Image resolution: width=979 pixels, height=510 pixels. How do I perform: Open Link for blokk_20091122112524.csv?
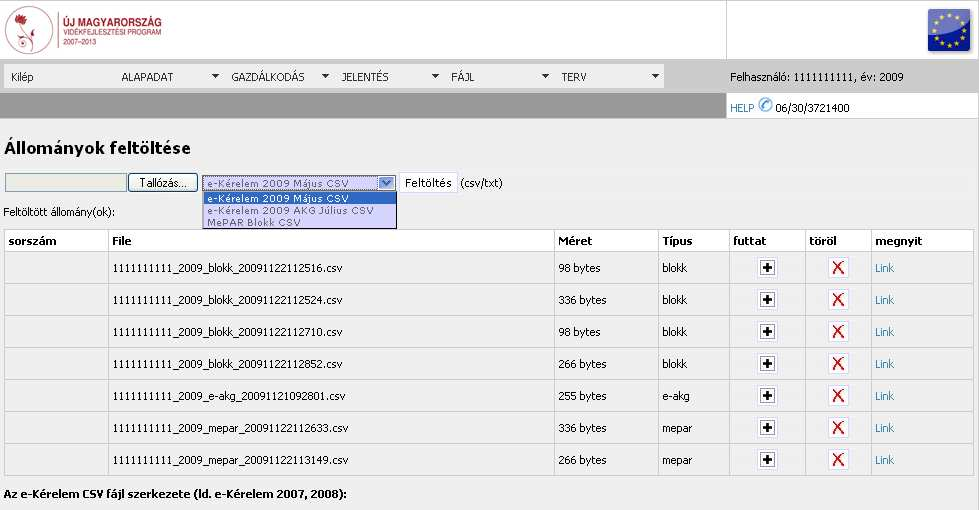pos(884,300)
